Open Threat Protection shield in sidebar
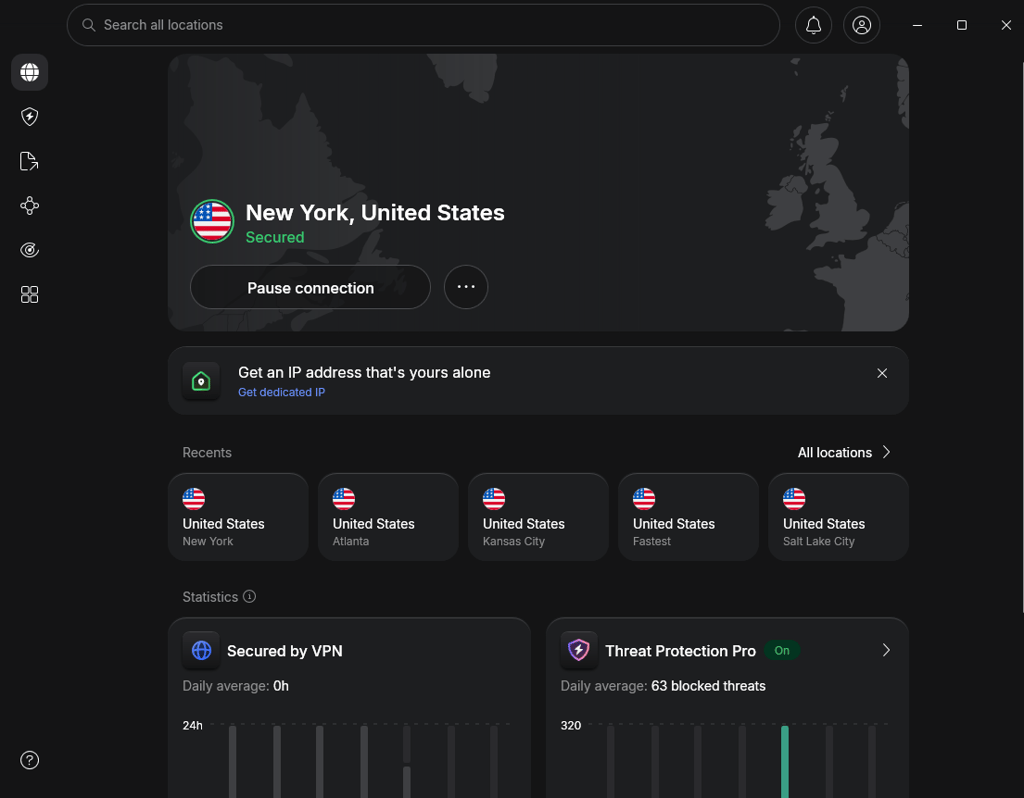Image resolution: width=1024 pixels, height=798 pixels. point(29,117)
